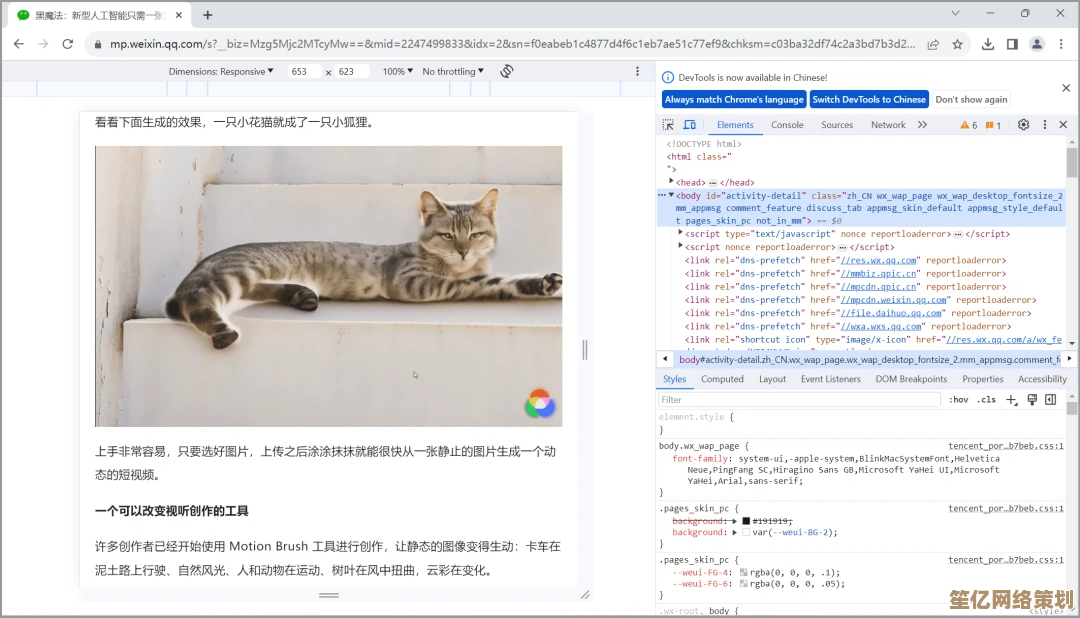Select the Layout tab
Screen dimensions: 1080x618
point(772,379)
